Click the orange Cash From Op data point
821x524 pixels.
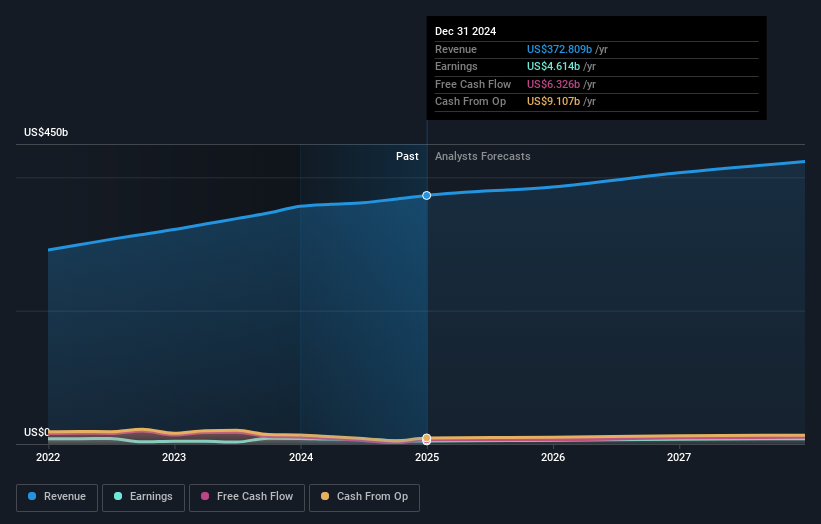tap(427, 438)
